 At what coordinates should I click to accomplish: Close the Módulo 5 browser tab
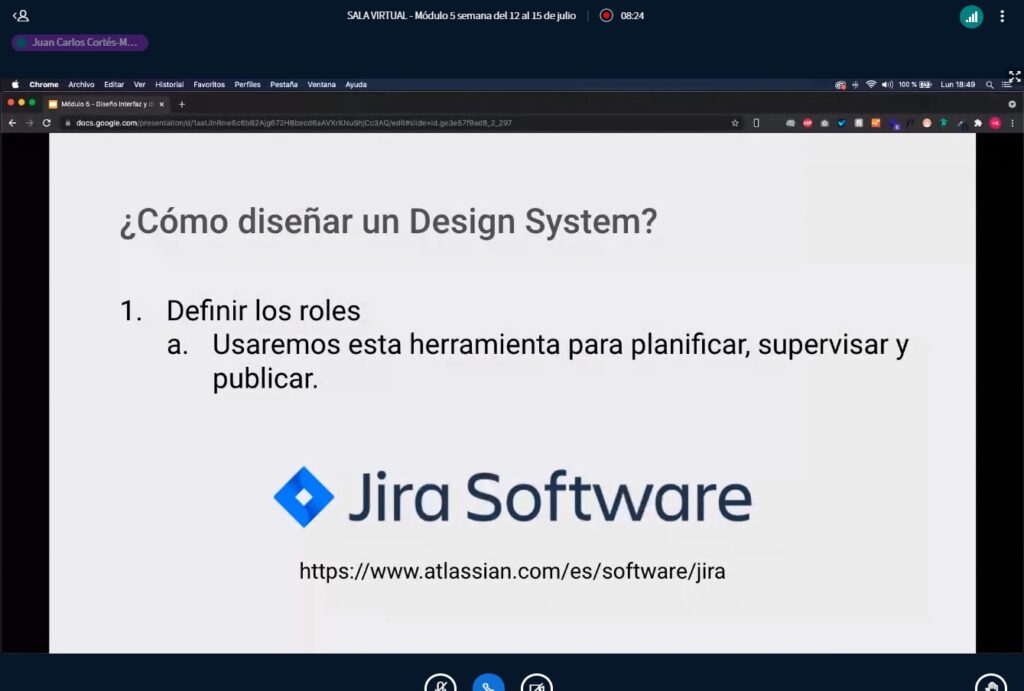coord(162,104)
